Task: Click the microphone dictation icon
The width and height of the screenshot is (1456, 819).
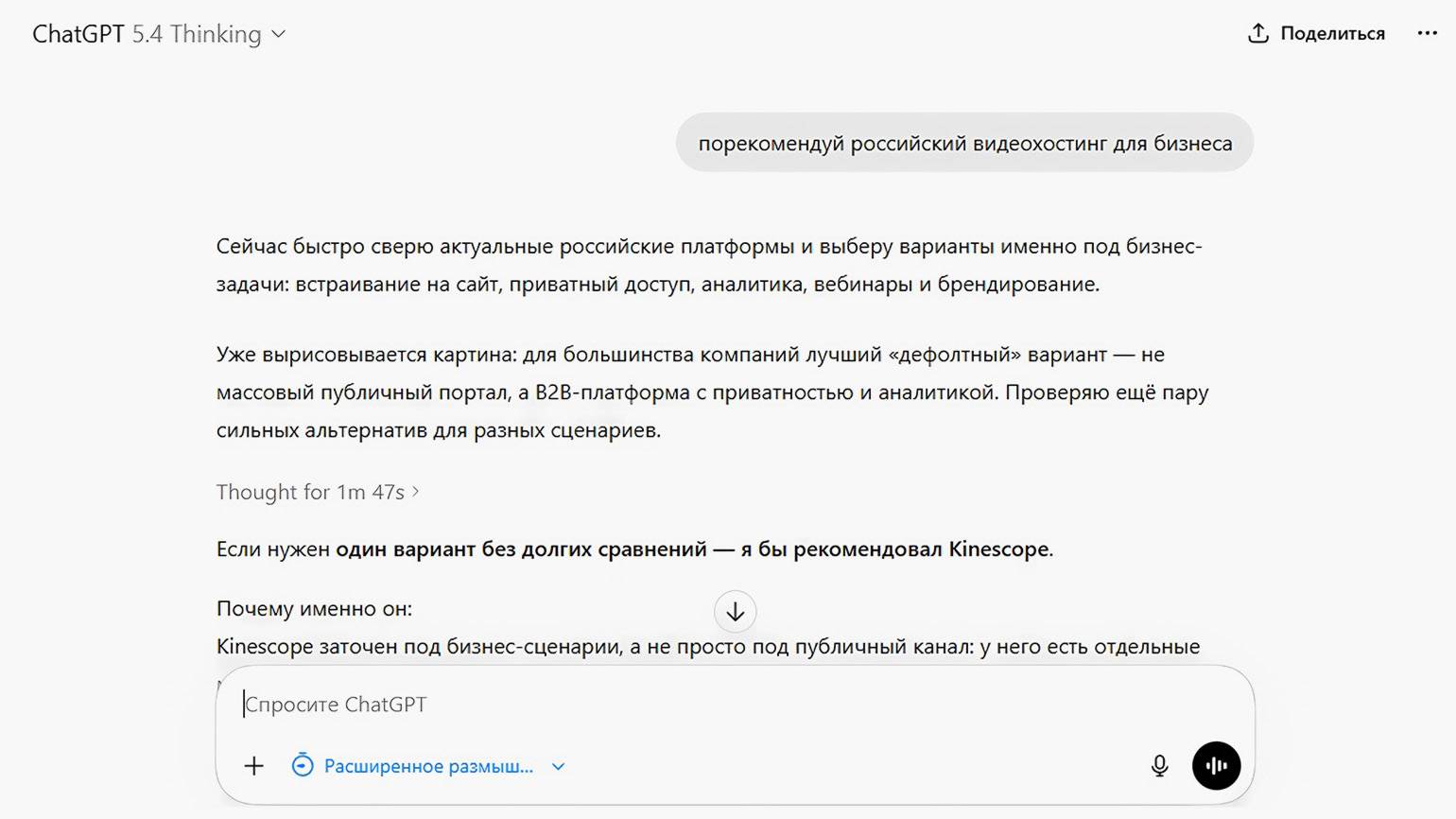Action: 1159,766
